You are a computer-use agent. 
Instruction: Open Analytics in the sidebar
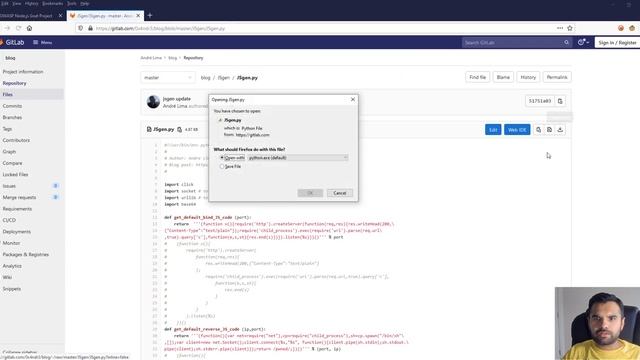[12, 266]
